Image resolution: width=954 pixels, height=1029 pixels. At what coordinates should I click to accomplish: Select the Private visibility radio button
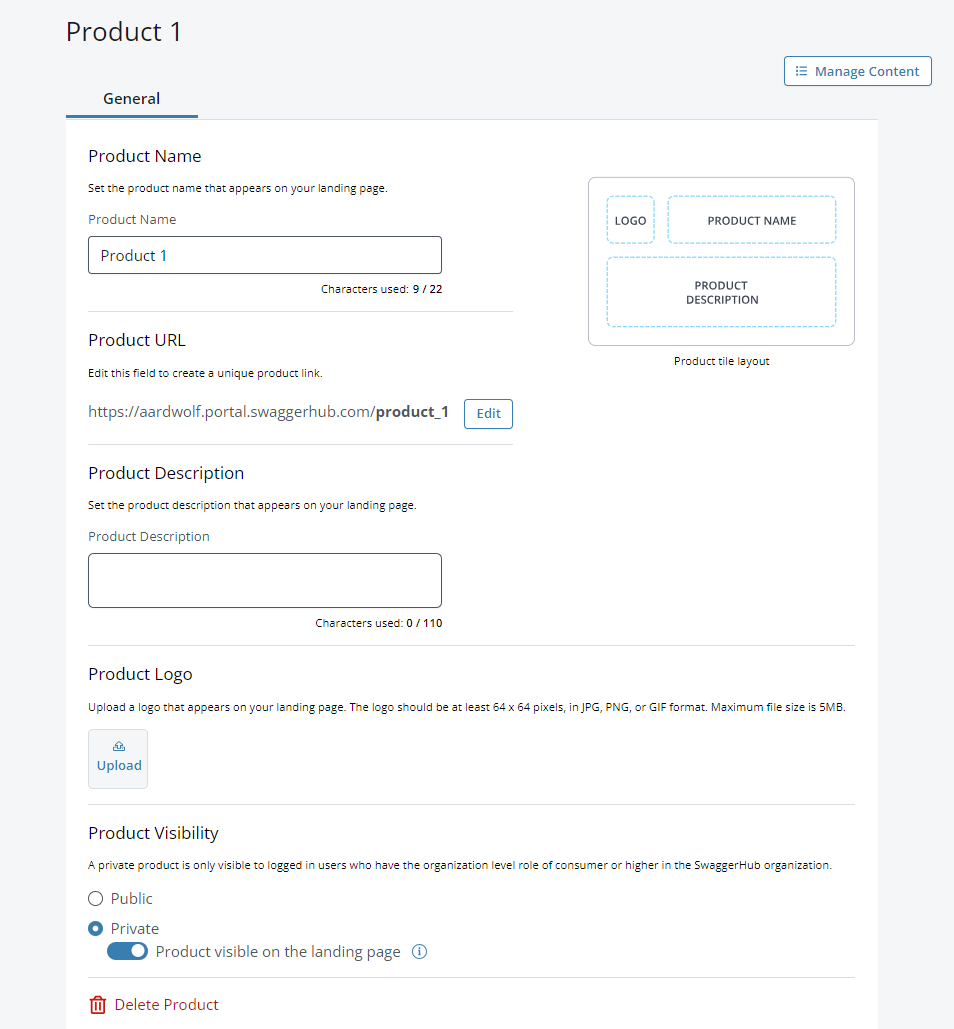coord(95,928)
